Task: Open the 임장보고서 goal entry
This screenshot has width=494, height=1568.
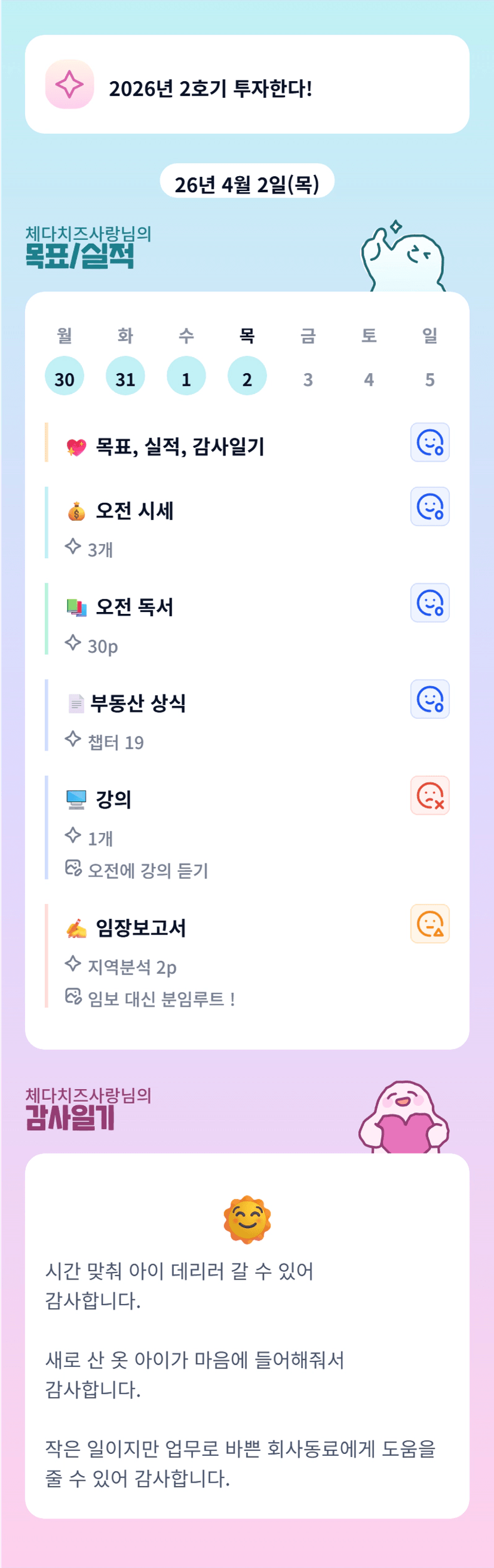Action: (x=141, y=928)
